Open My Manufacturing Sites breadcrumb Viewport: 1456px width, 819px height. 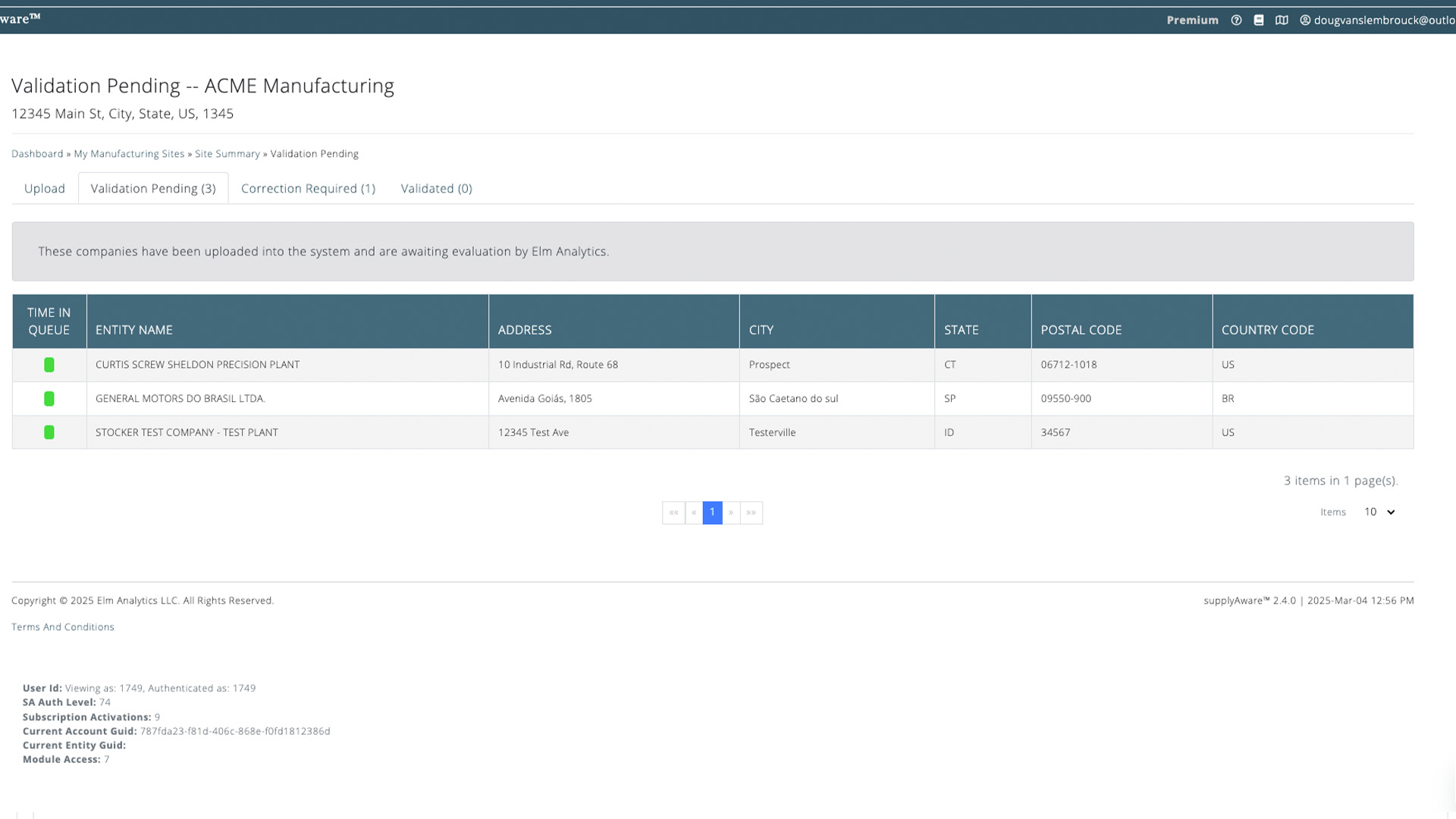point(129,153)
